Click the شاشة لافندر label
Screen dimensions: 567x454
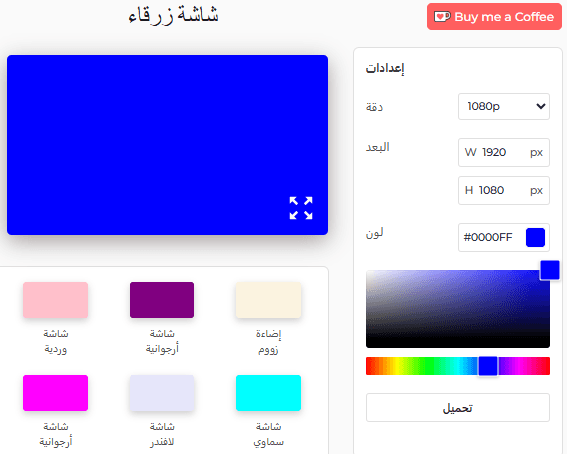pos(162,434)
